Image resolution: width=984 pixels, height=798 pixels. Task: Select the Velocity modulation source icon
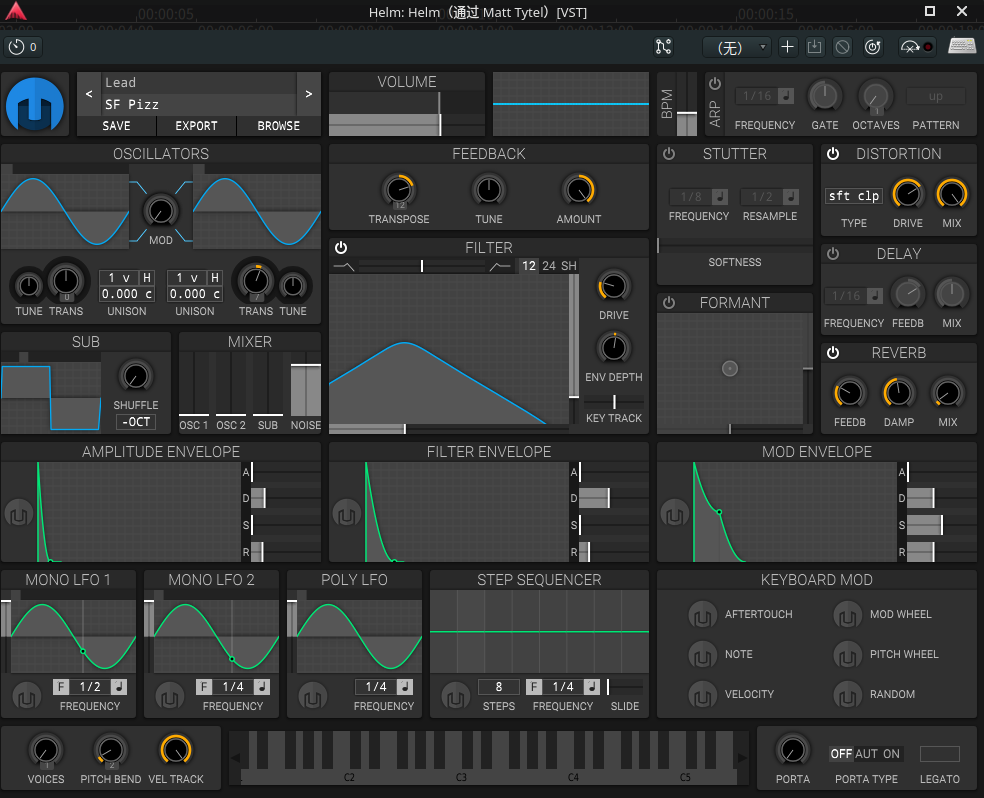pyautogui.click(x=702, y=695)
